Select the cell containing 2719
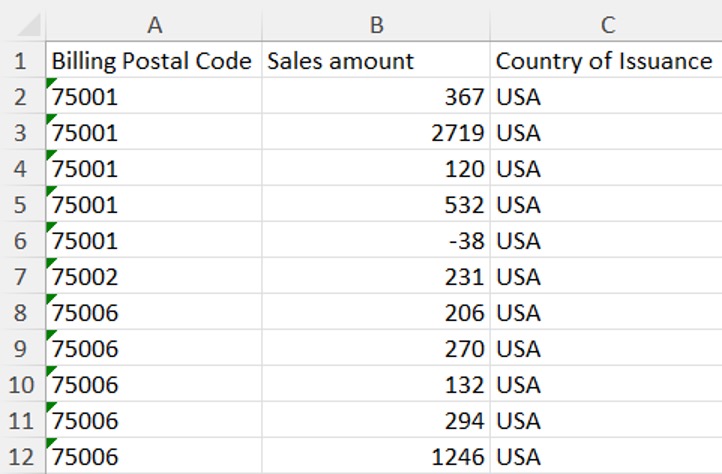722x474 pixels. (376, 133)
